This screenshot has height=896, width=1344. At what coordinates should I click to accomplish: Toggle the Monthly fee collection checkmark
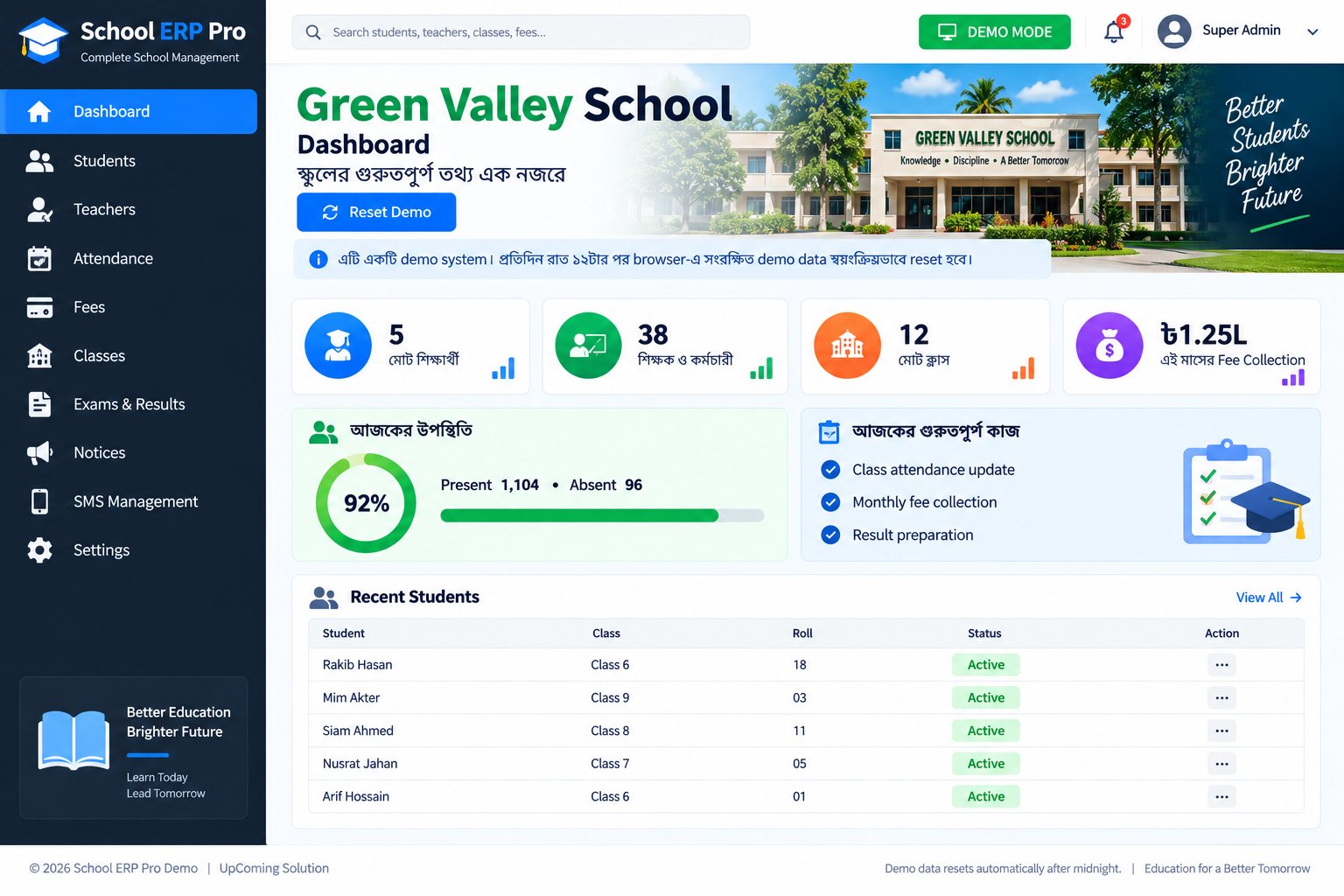(830, 502)
